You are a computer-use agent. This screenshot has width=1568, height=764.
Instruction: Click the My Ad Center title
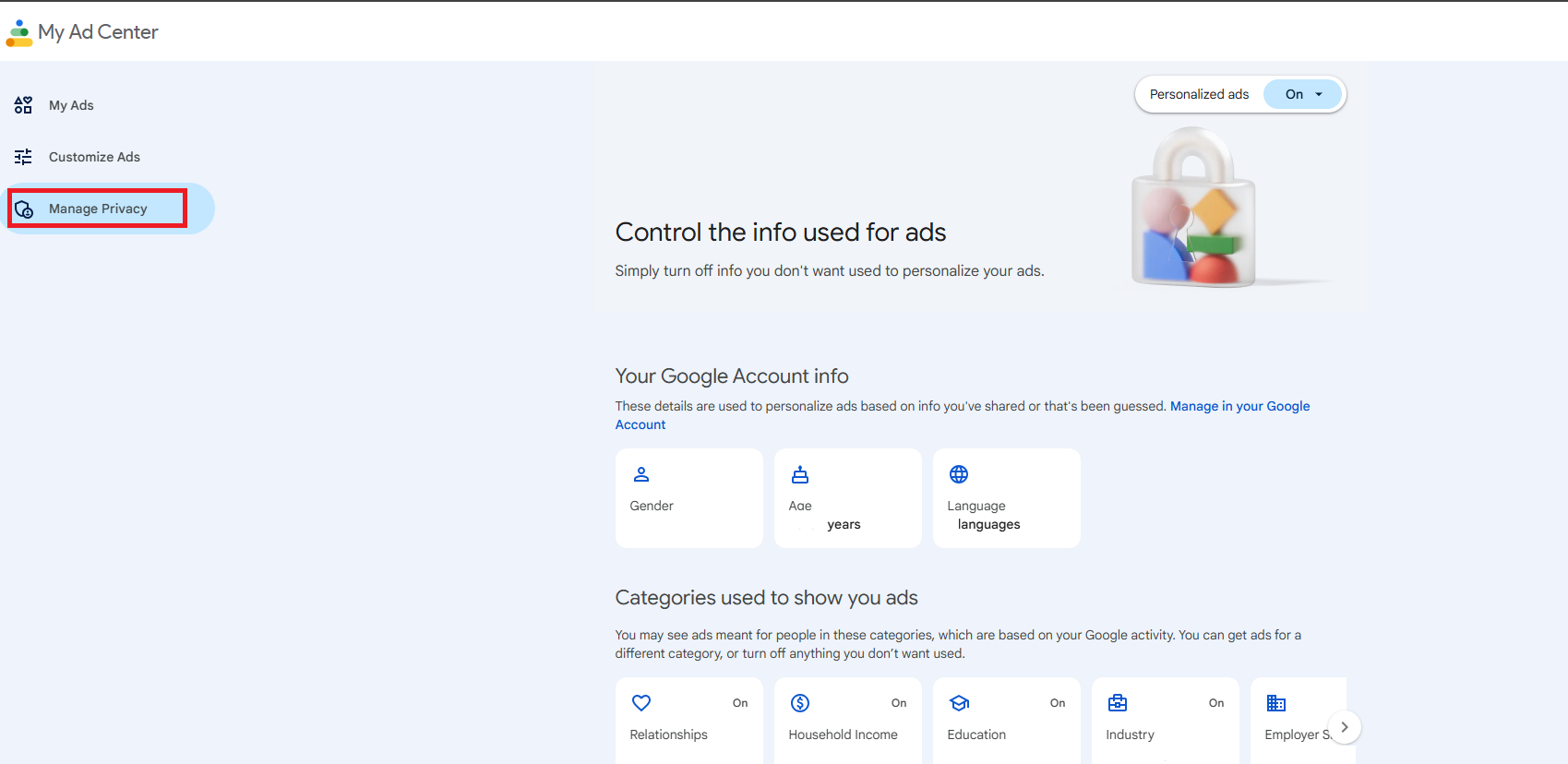pyautogui.click(x=98, y=32)
